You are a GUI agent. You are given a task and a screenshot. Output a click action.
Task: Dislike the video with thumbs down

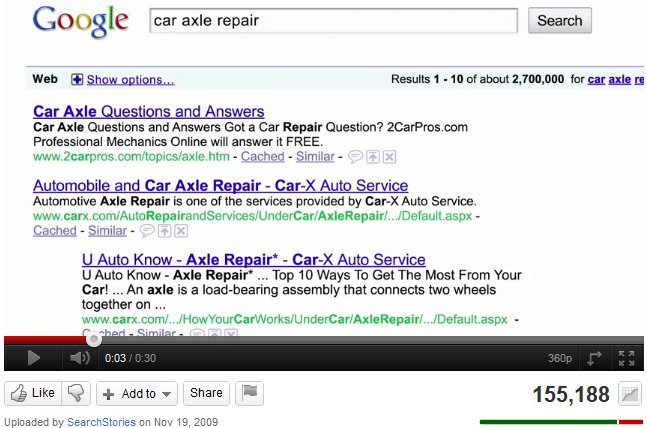click(x=76, y=393)
